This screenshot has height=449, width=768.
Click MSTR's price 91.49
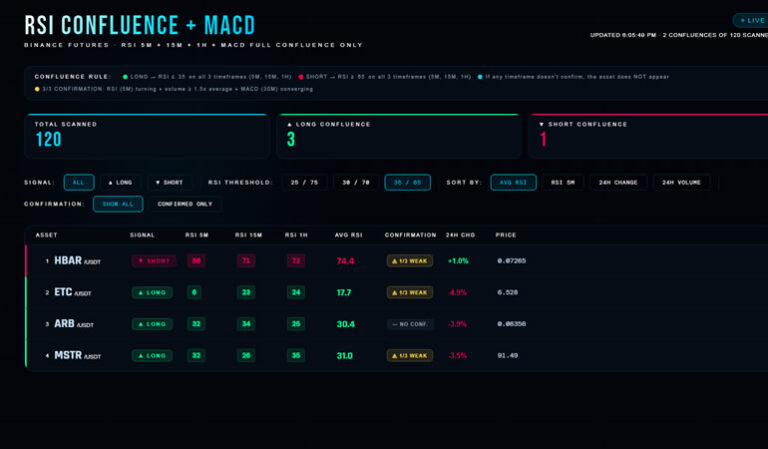508,355
